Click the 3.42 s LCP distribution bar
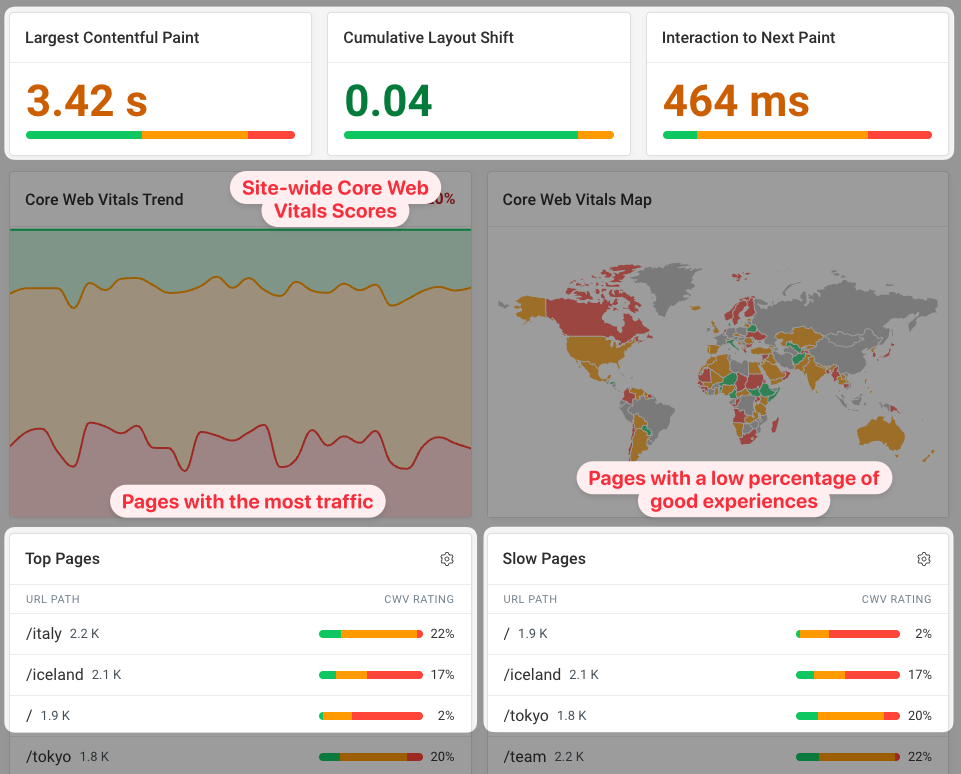The width and height of the screenshot is (961, 774). point(160,134)
